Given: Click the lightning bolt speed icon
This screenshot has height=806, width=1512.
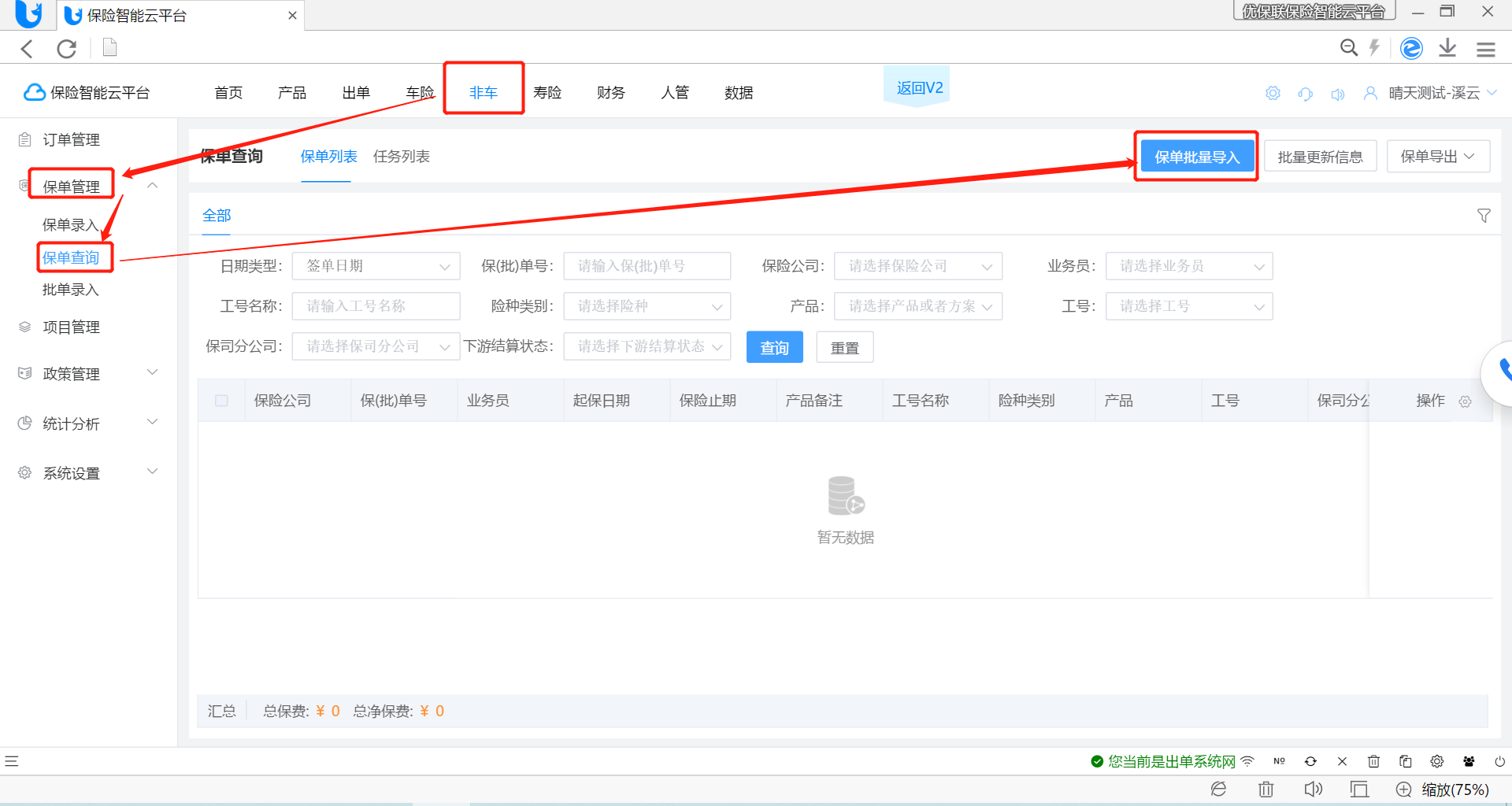Looking at the screenshot, I should coord(1374,48).
